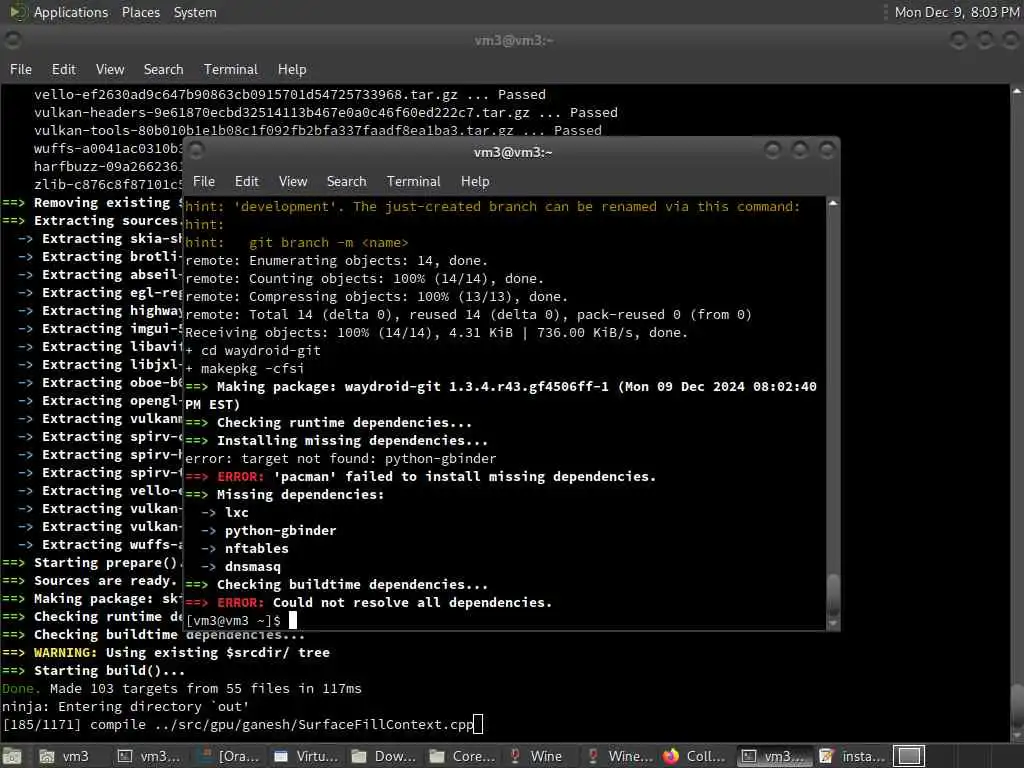
Task: Open File menu in the front terminal window
Action: (204, 182)
